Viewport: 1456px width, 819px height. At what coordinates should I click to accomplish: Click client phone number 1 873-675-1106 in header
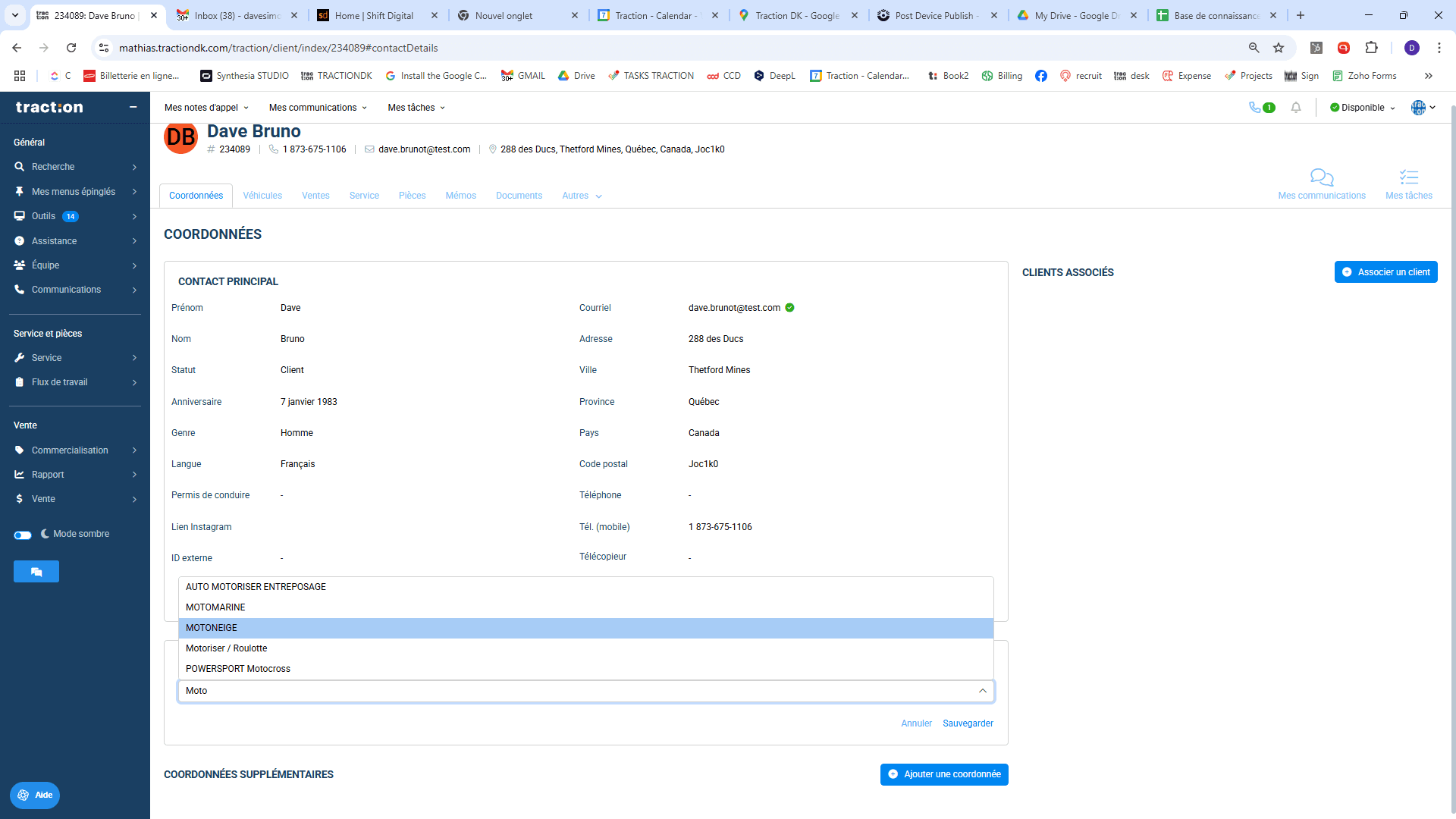point(314,149)
